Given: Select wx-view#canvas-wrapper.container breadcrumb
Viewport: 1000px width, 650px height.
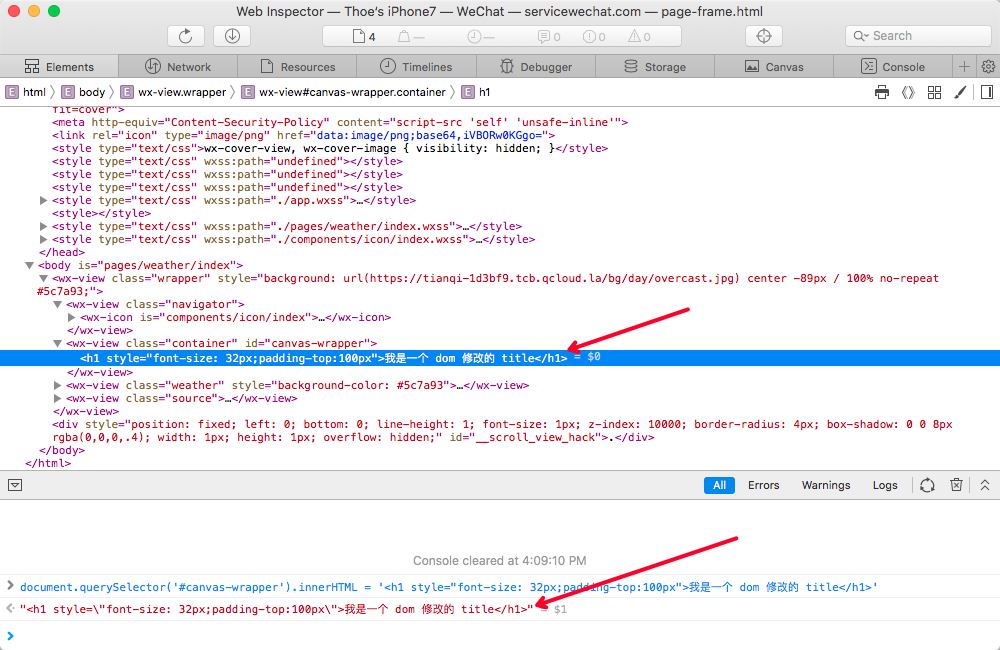Looking at the screenshot, I should [x=344, y=92].
